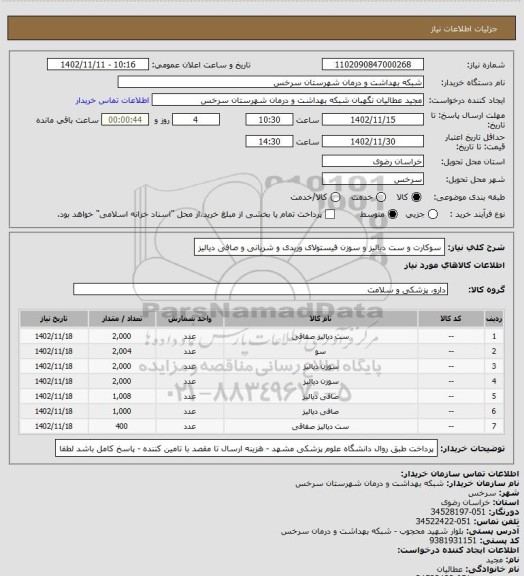The image size is (524, 576).
Task: Click the goods group field دارو، پزشکی و سلامت
Action: click(260, 289)
